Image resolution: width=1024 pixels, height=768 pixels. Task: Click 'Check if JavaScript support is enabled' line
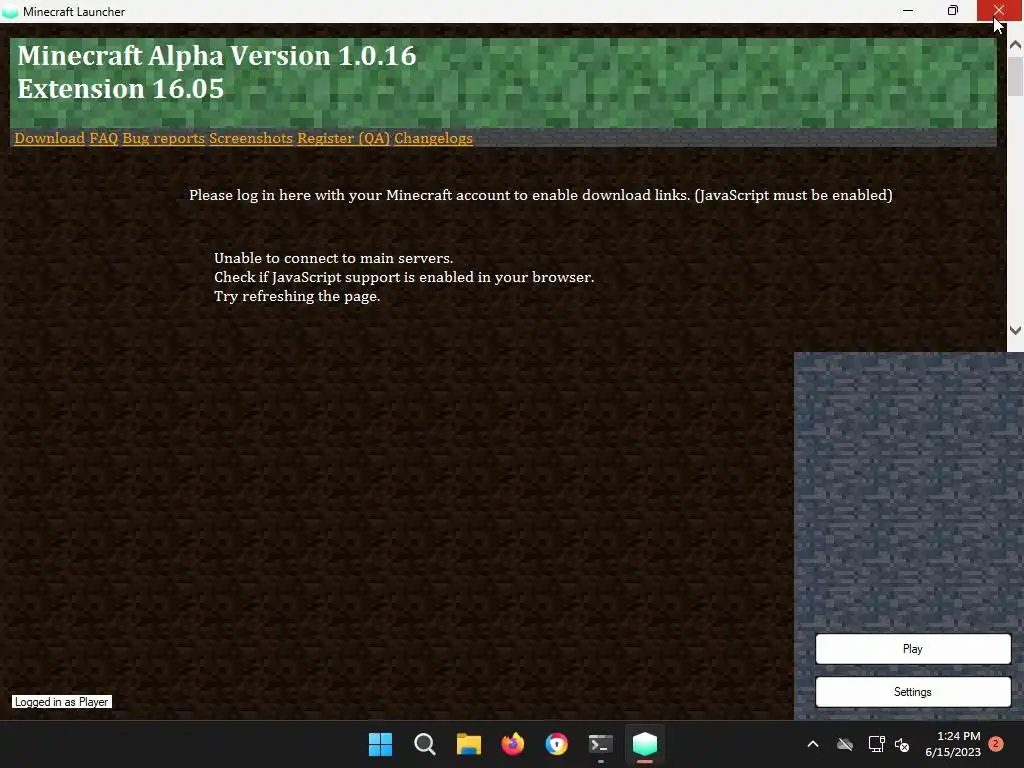(404, 277)
